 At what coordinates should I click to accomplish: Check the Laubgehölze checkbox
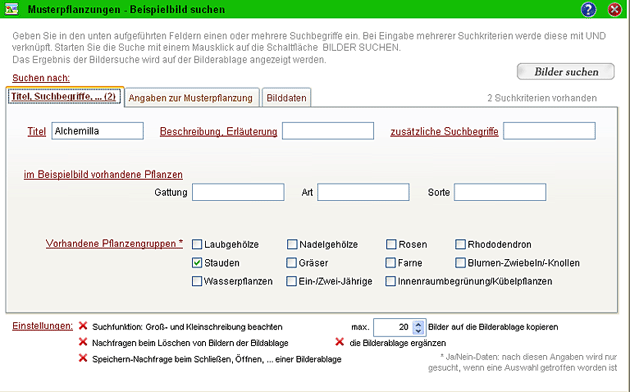pos(197,244)
